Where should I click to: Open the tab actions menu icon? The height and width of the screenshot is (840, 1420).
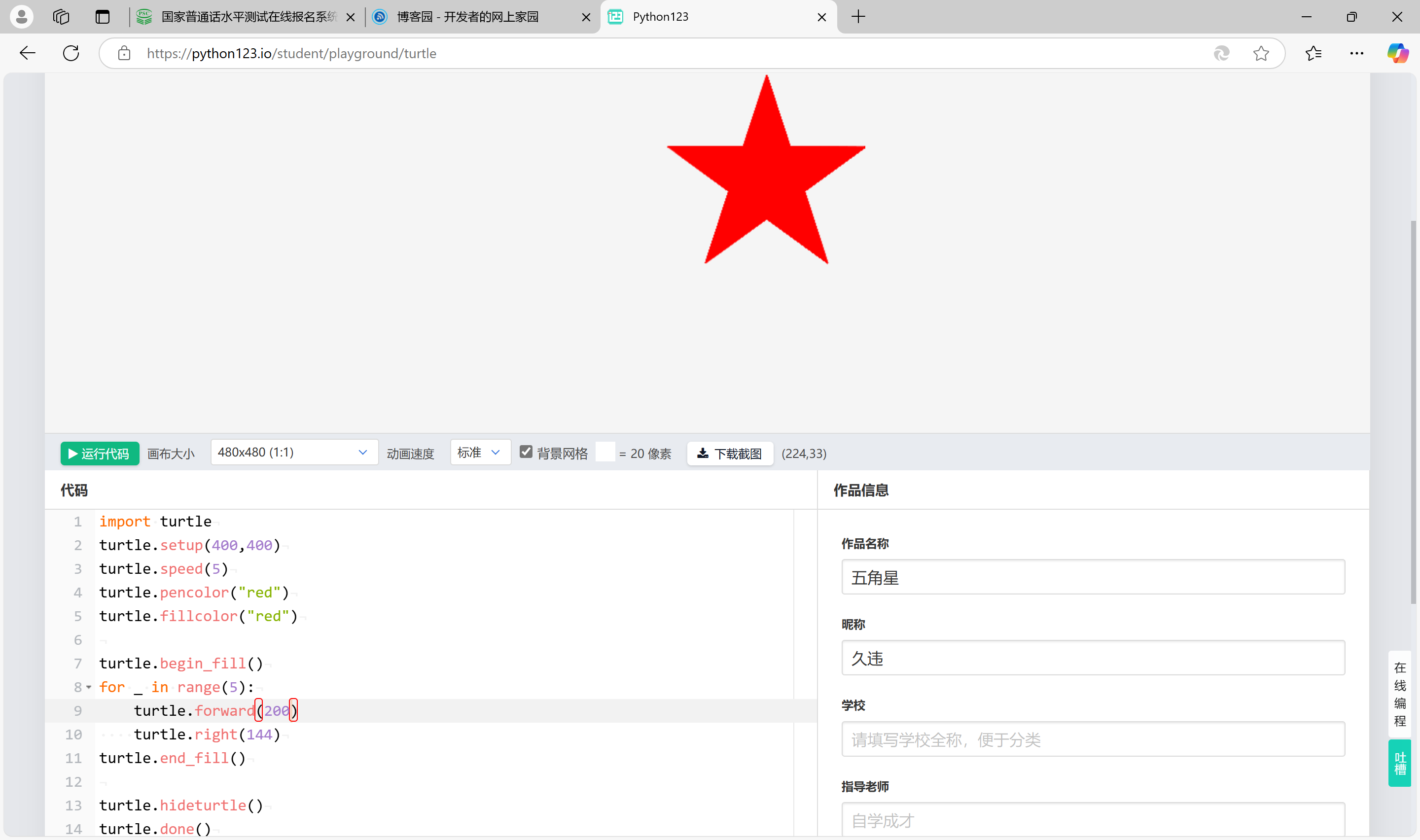click(103, 17)
